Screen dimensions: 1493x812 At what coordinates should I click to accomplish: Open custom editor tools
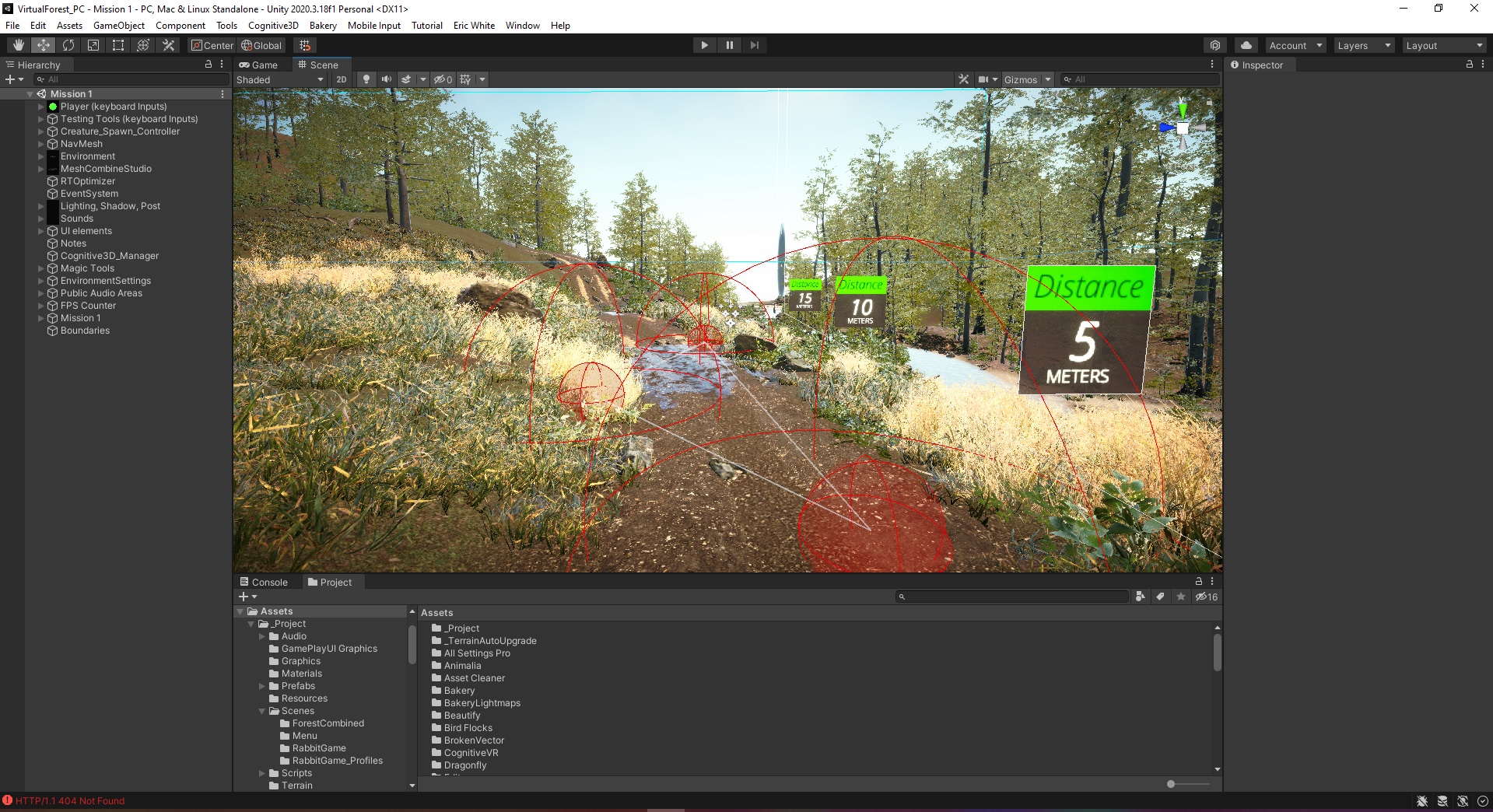[168, 45]
